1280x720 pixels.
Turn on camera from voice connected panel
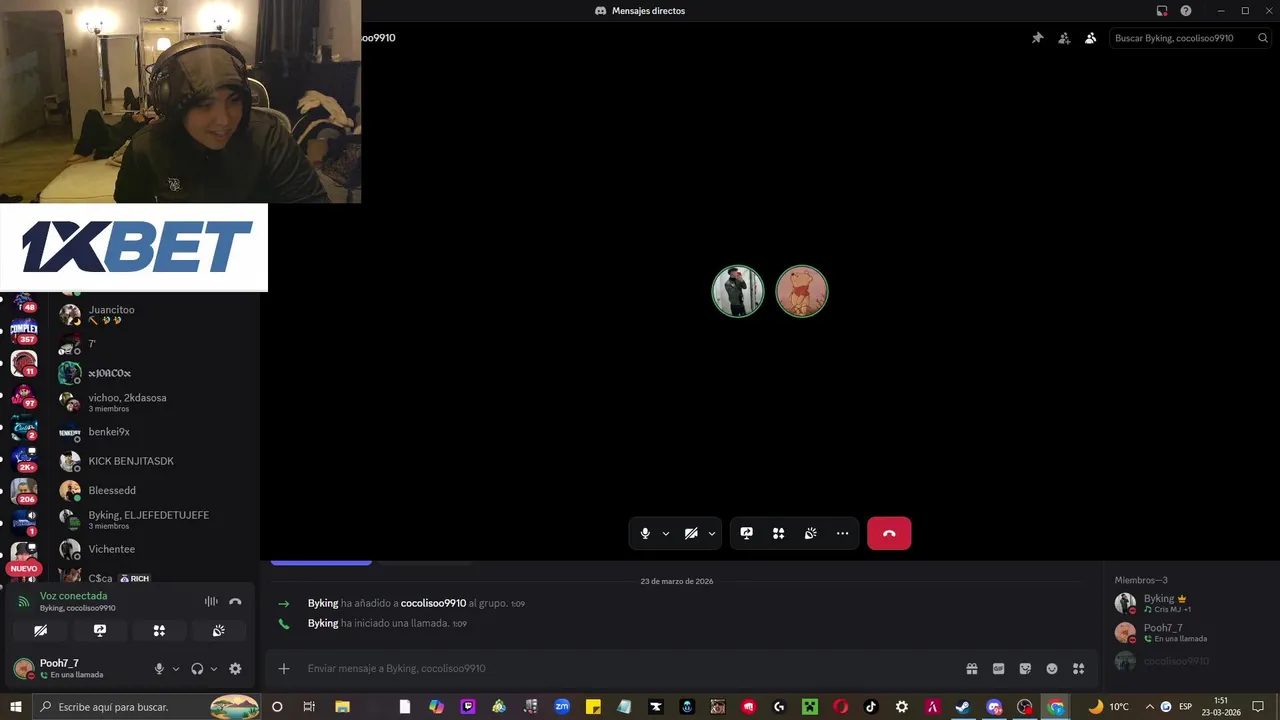(x=41, y=631)
